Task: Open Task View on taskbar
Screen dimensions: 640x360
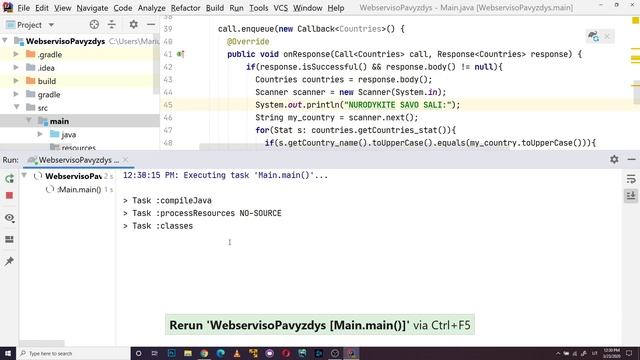Action: pos(155,353)
